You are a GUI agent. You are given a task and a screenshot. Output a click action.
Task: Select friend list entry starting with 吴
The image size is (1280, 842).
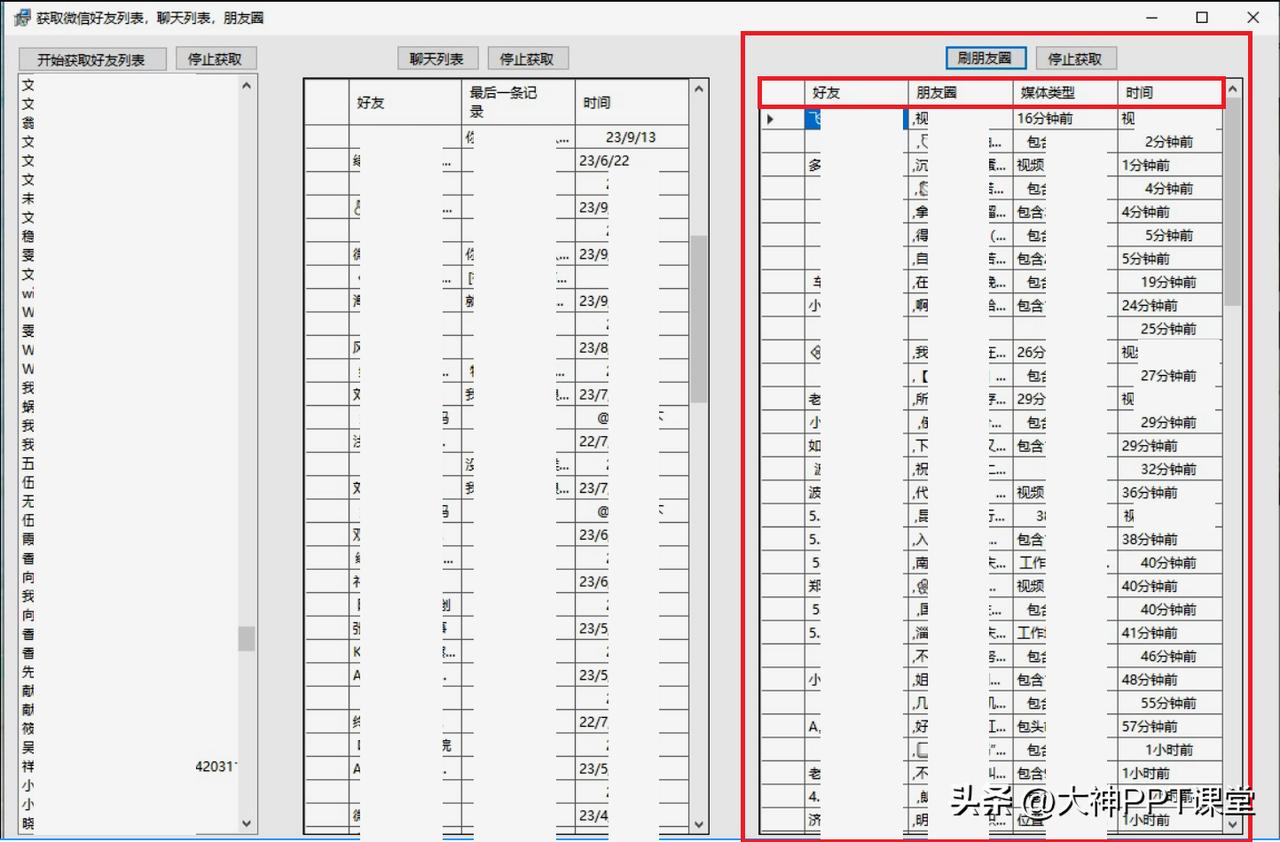pyautogui.click(x=128, y=748)
